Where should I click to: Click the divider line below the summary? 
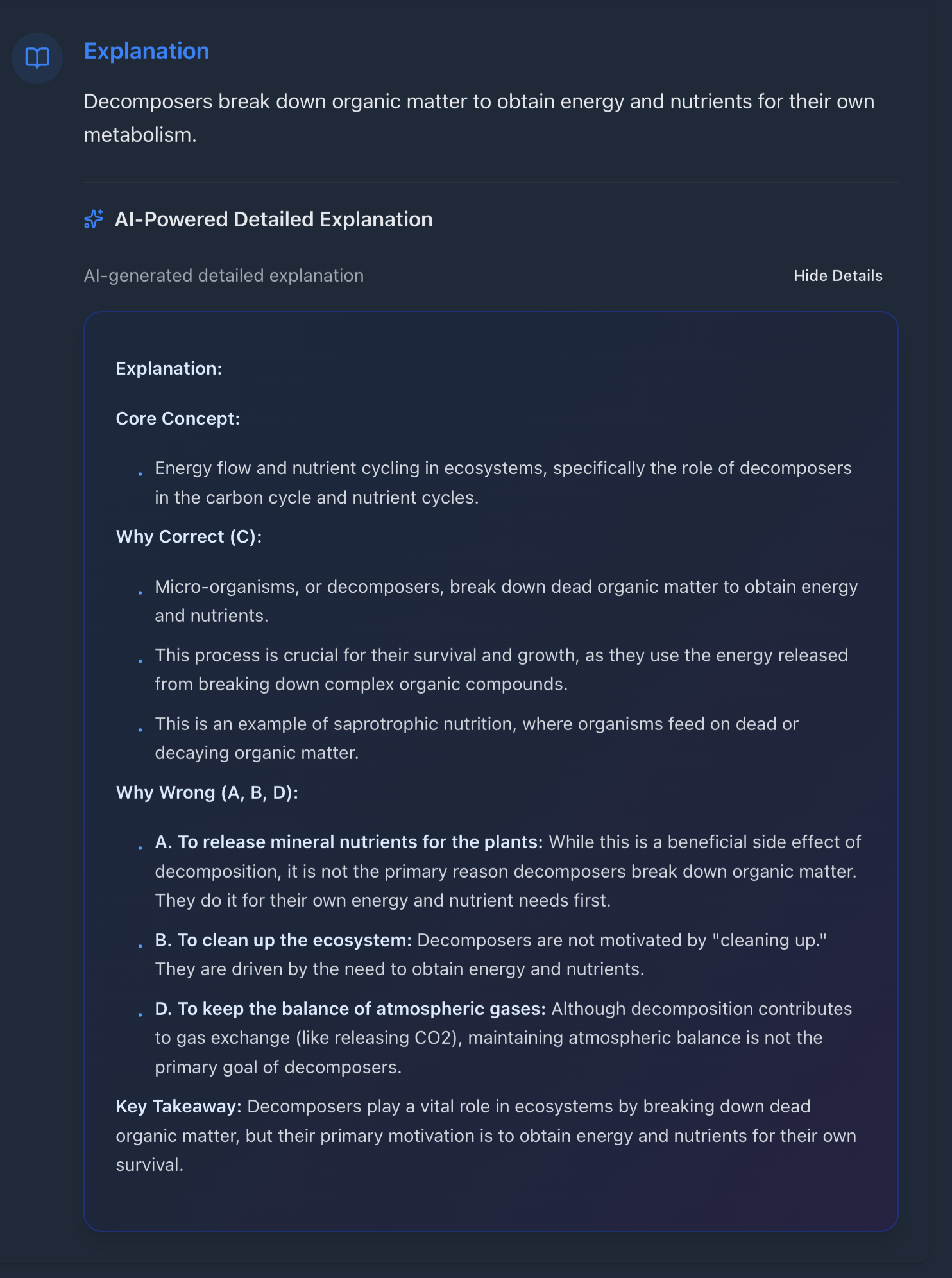tap(491, 182)
